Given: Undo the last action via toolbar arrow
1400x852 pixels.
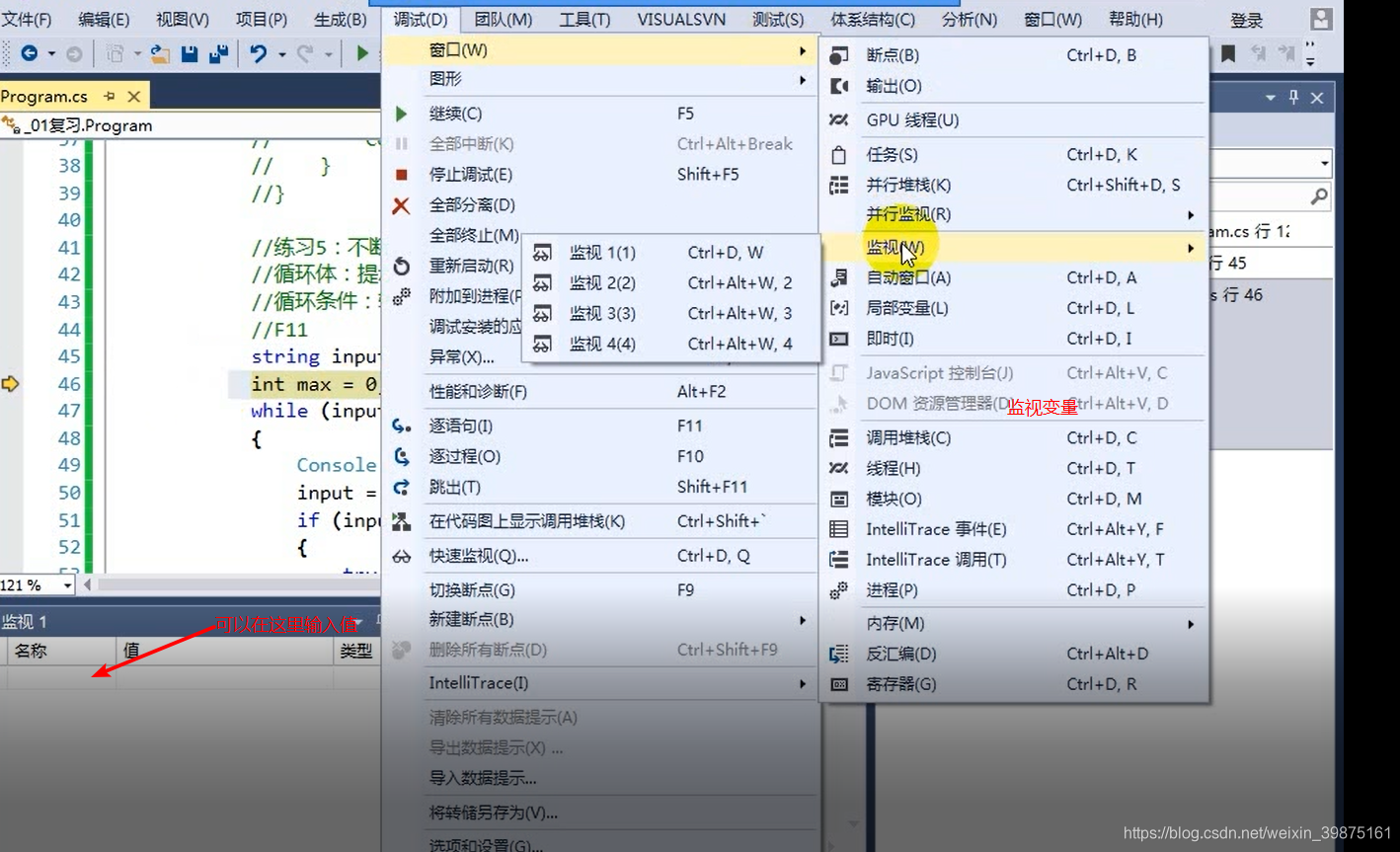Looking at the screenshot, I should [x=259, y=53].
